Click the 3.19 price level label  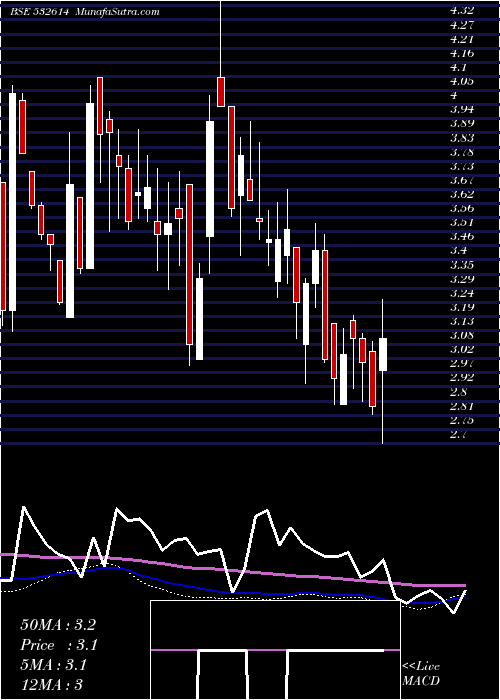[462, 308]
